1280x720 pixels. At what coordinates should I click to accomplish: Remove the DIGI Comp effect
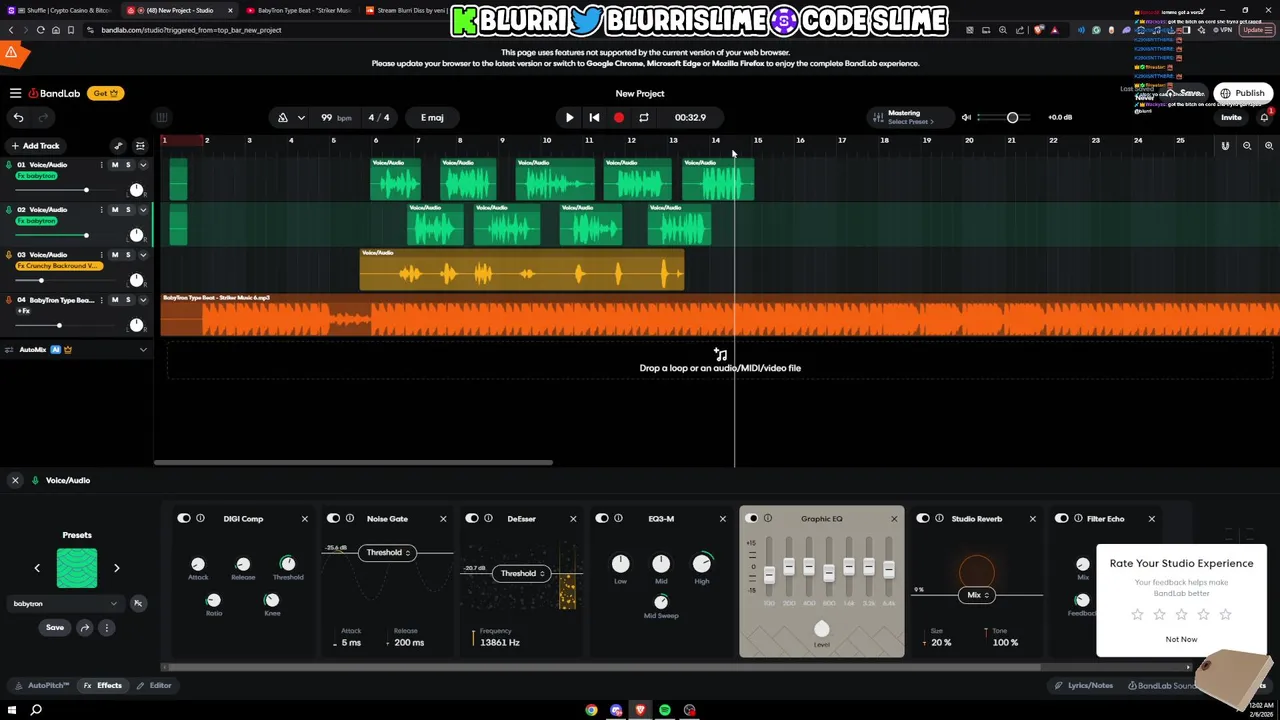pos(305,519)
